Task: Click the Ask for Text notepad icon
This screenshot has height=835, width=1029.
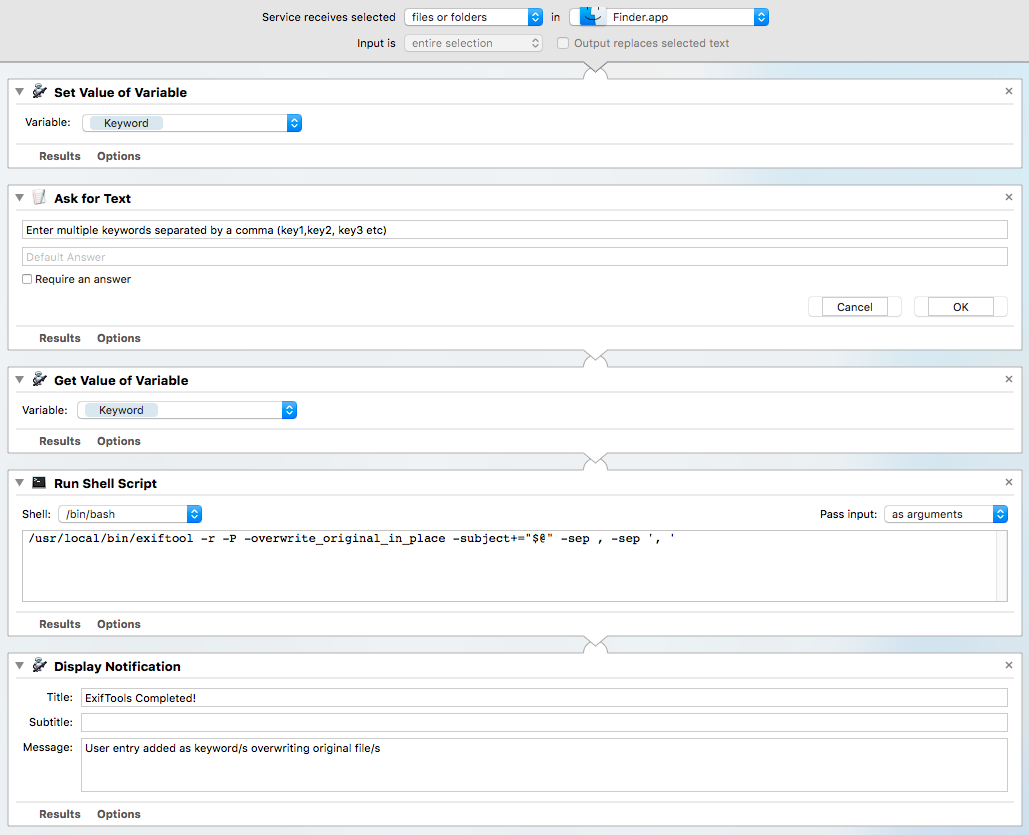Action: pyautogui.click(x=39, y=198)
